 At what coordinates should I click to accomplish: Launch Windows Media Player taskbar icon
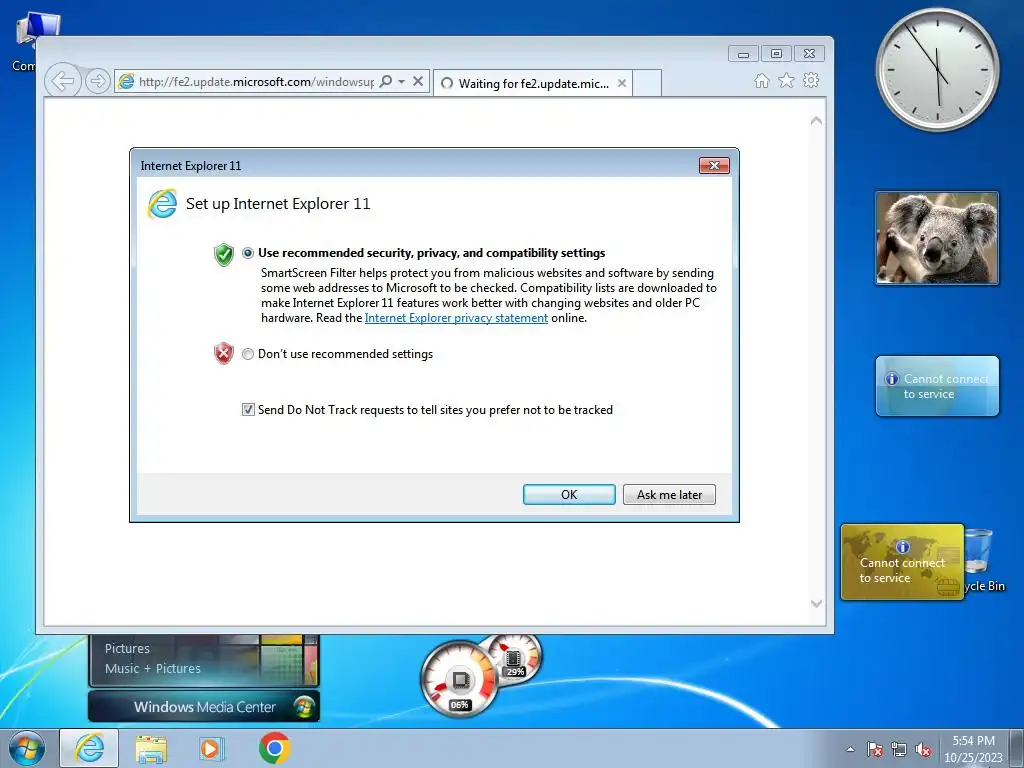click(212, 748)
